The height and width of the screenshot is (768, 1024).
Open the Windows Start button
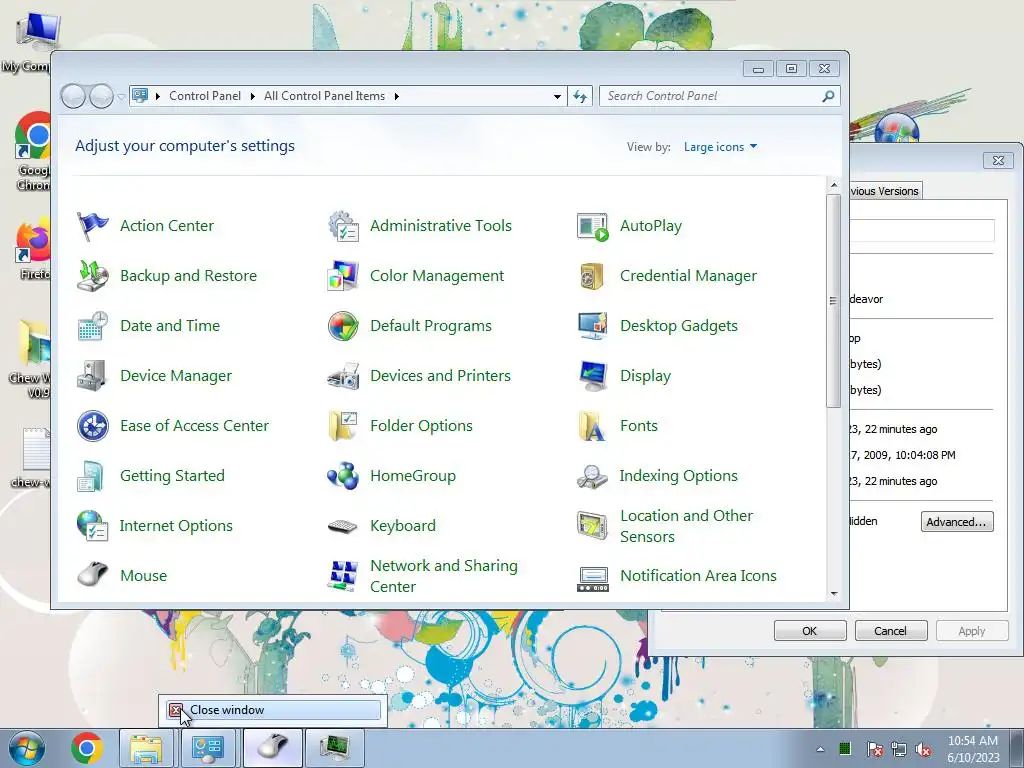tap(27, 748)
